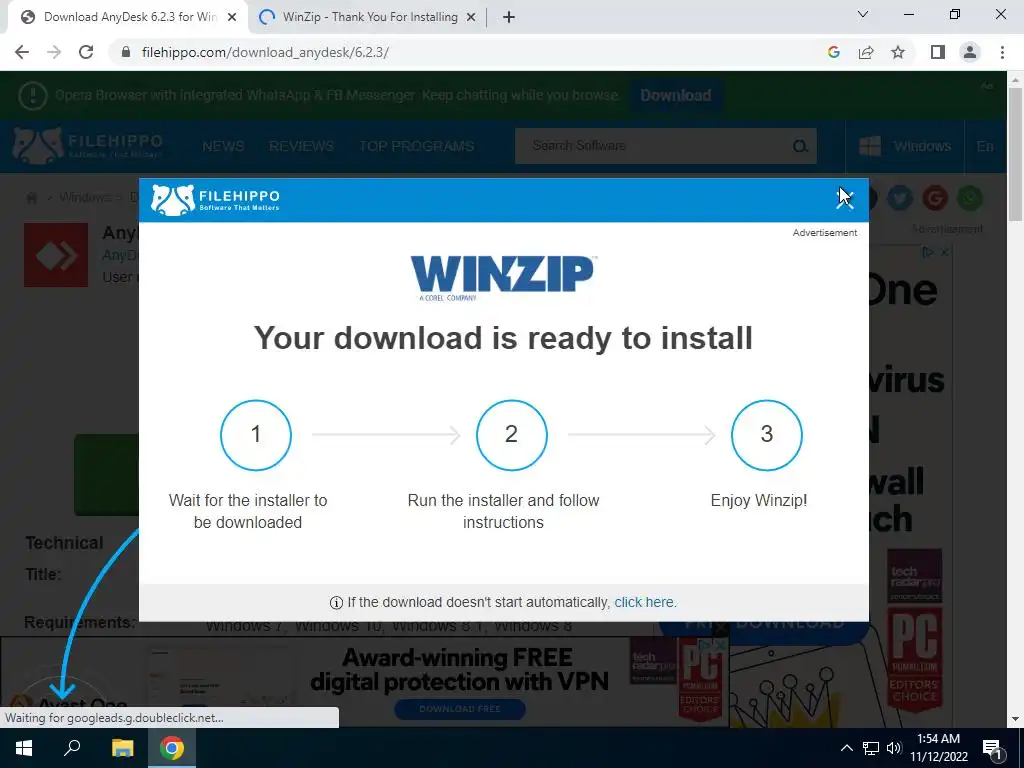The width and height of the screenshot is (1024, 768).
Task: Click the AnyDesk red app icon
Action: click(56, 255)
